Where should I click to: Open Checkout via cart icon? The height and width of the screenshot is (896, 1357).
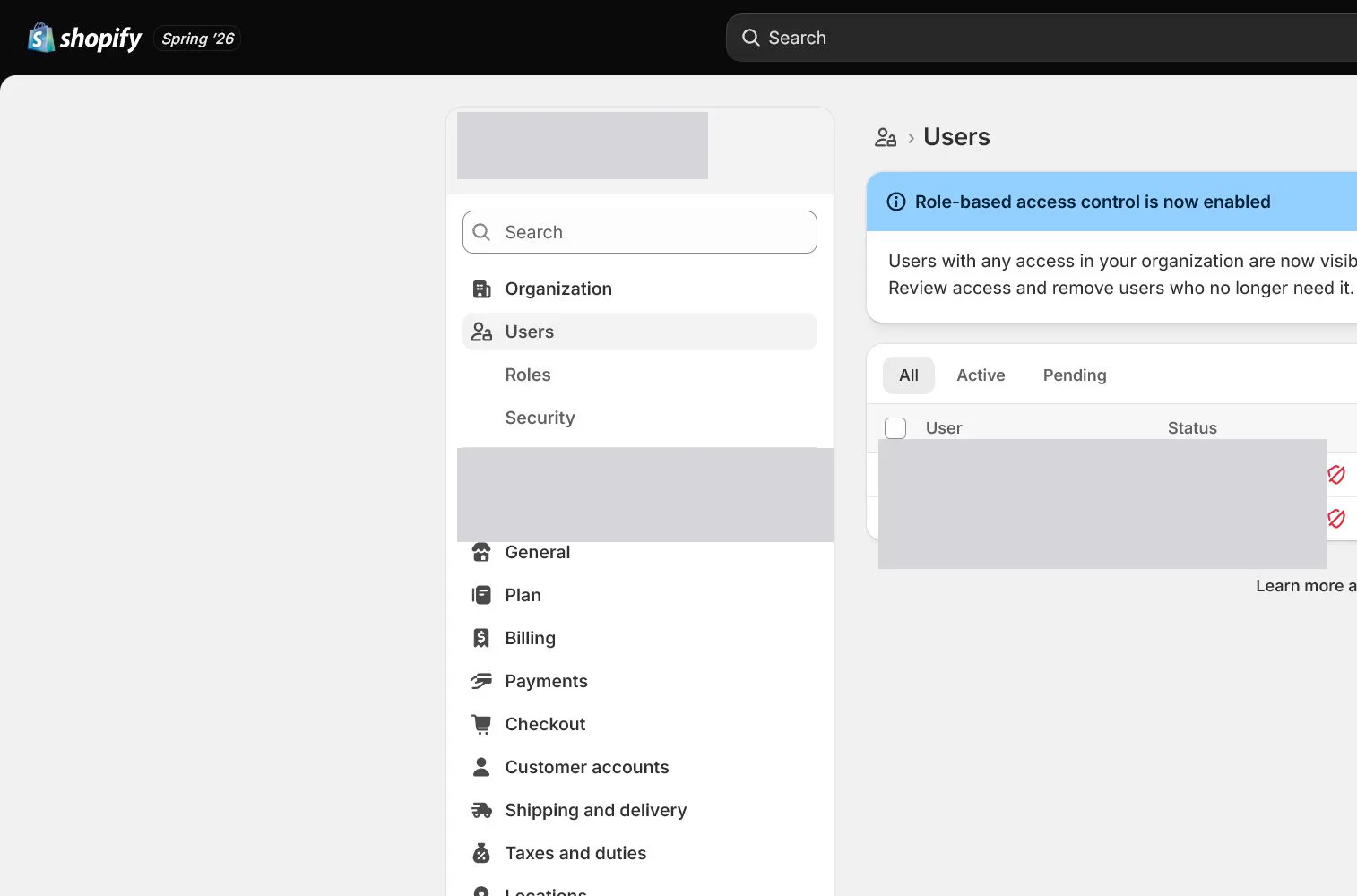(481, 724)
